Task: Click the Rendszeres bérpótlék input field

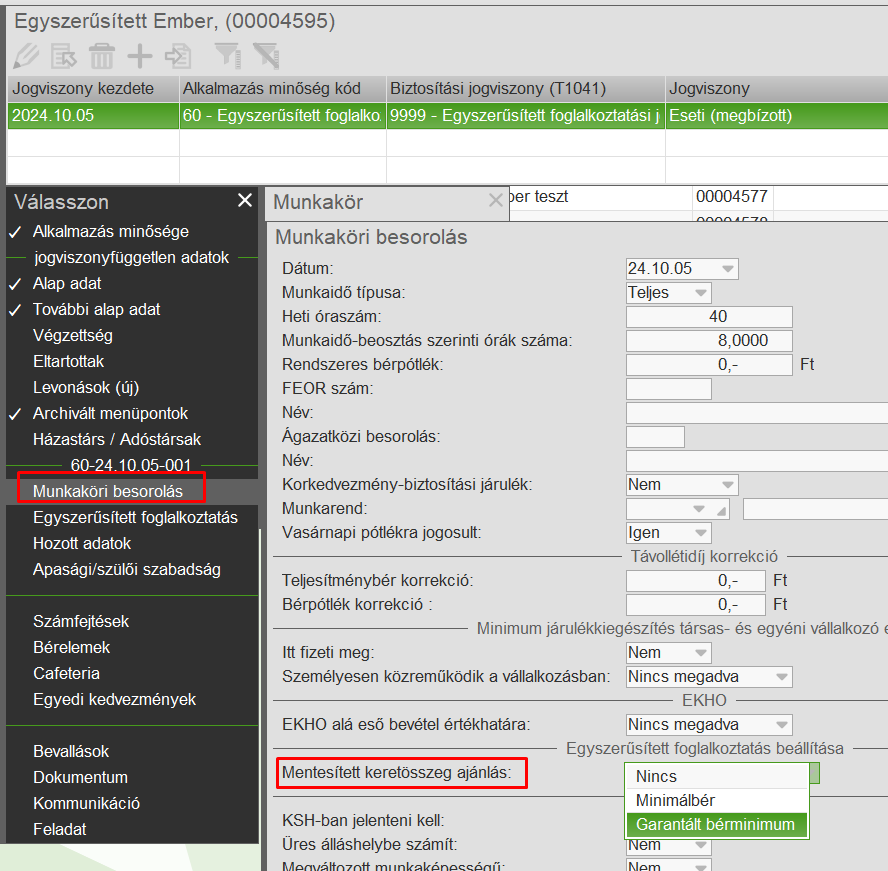Action: click(709, 365)
